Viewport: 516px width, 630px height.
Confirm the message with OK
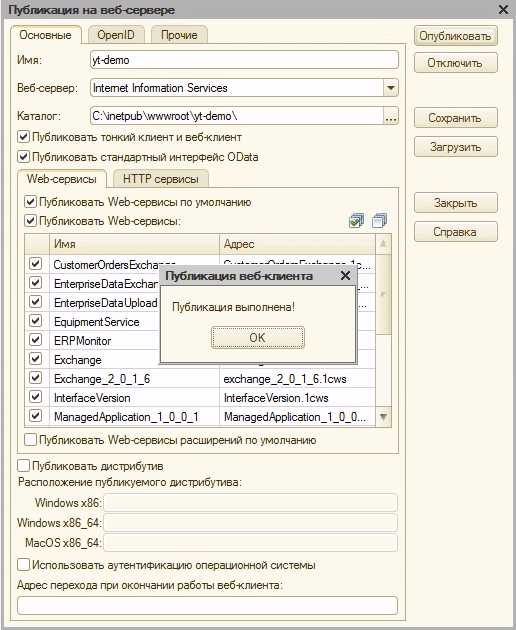click(258, 338)
